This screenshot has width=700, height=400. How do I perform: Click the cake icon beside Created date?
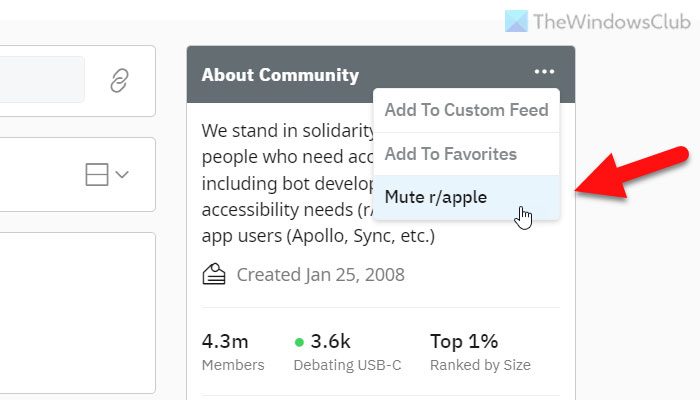(214, 273)
